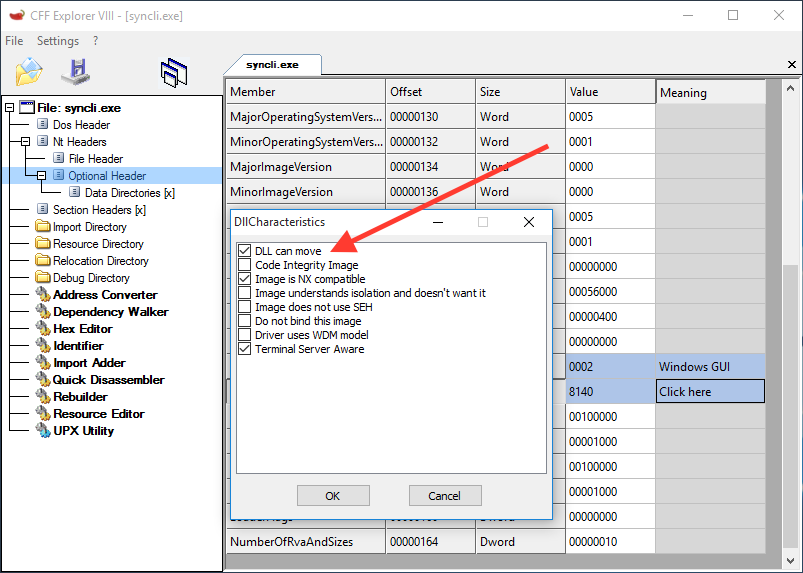Click the Dos Header page icon
Viewport: 803px width, 573px height.
[43, 124]
